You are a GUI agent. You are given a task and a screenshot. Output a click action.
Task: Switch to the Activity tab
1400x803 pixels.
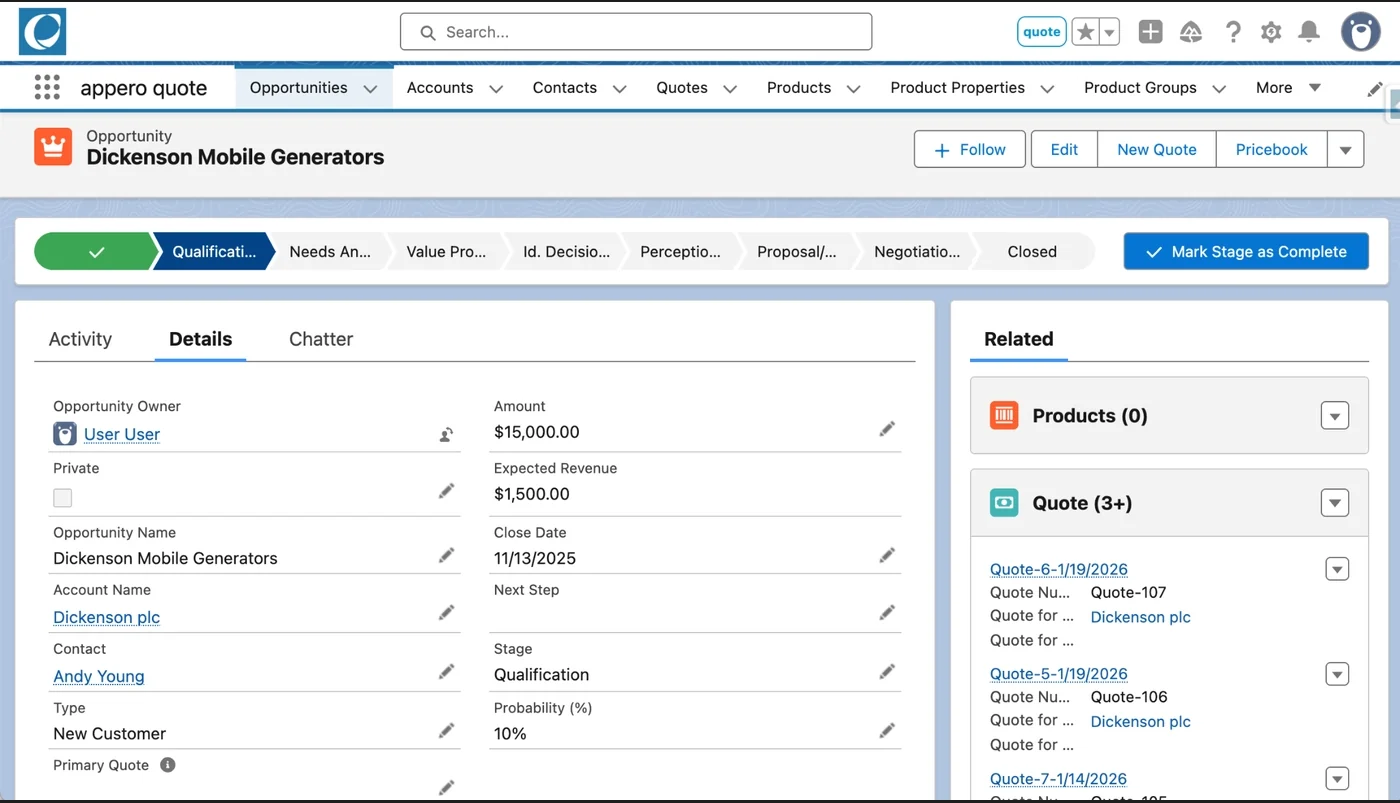80,339
